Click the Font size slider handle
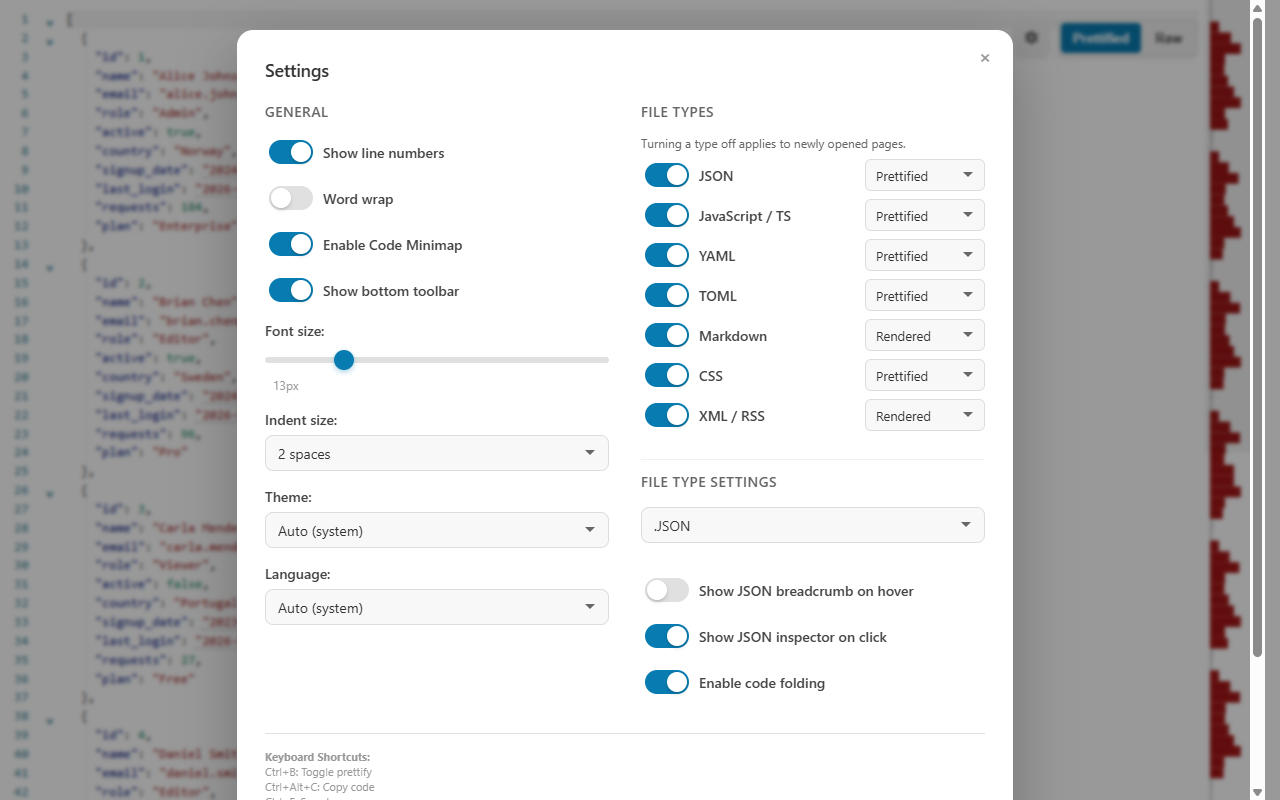Viewport: 1280px width, 800px height. [x=344, y=360]
